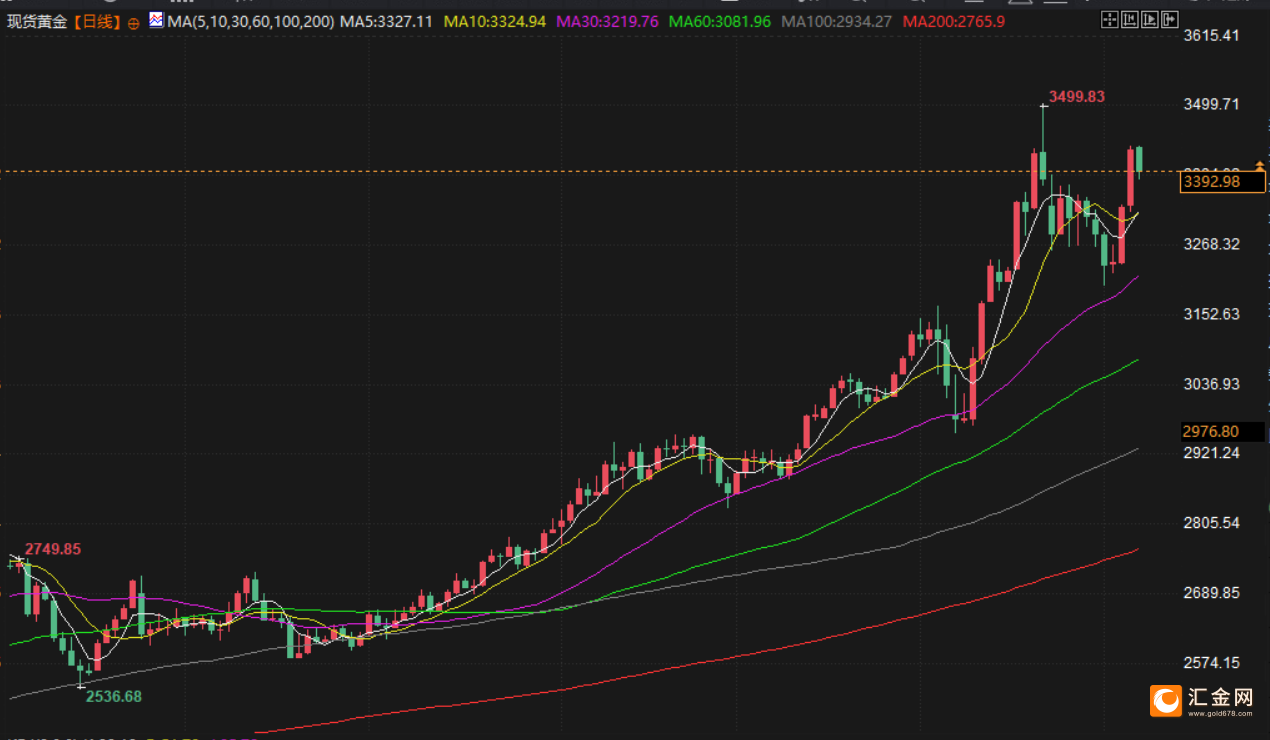Click the green MA60:3081.96 label
This screenshot has width=1270, height=740.
tap(719, 20)
